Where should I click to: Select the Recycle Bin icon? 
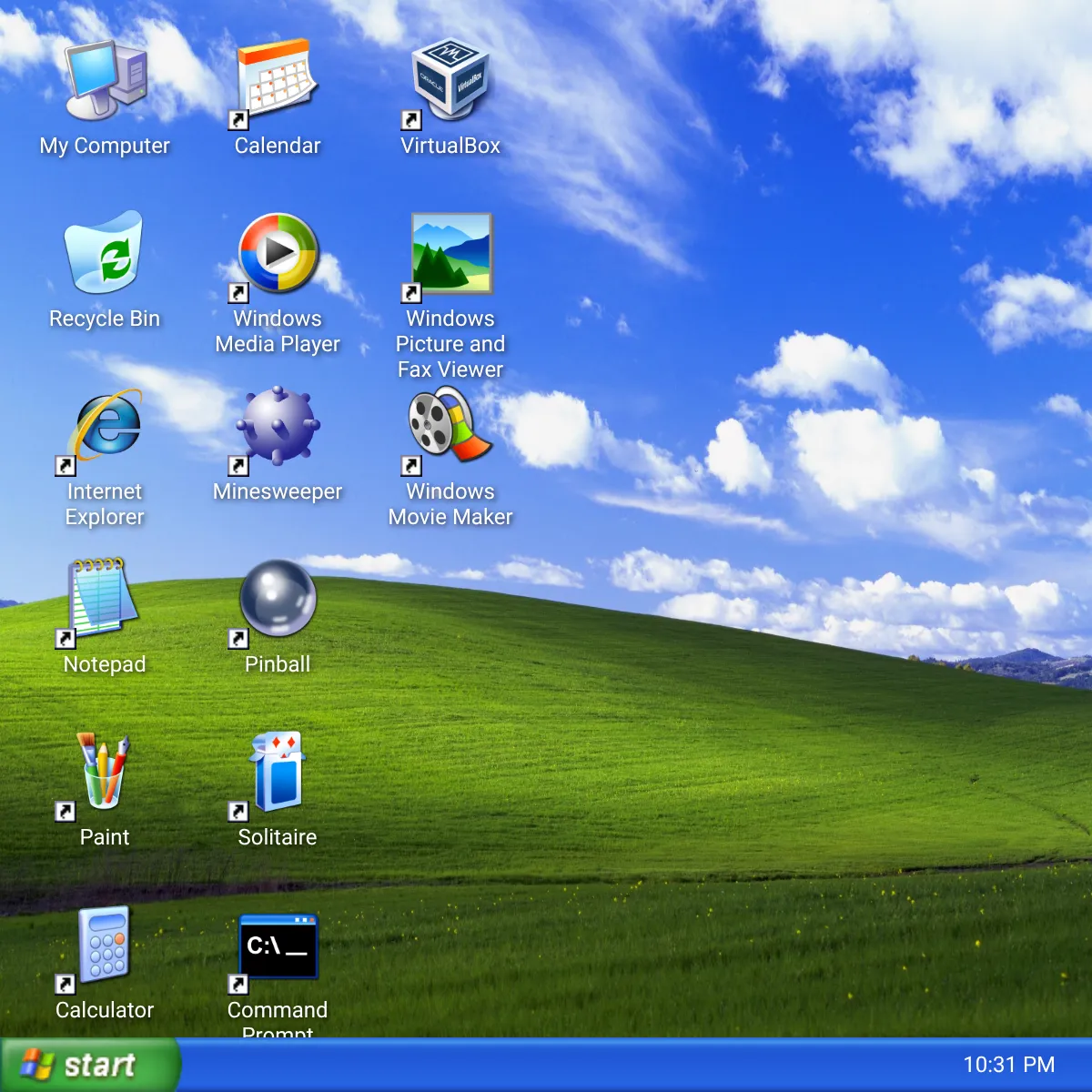tap(105, 253)
